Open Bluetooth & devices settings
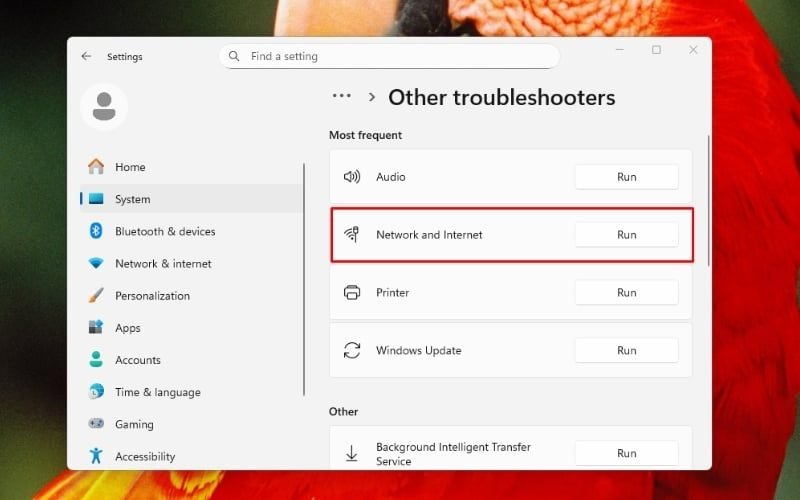Image resolution: width=800 pixels, height=500 pixels. click(x=192, y=231)
